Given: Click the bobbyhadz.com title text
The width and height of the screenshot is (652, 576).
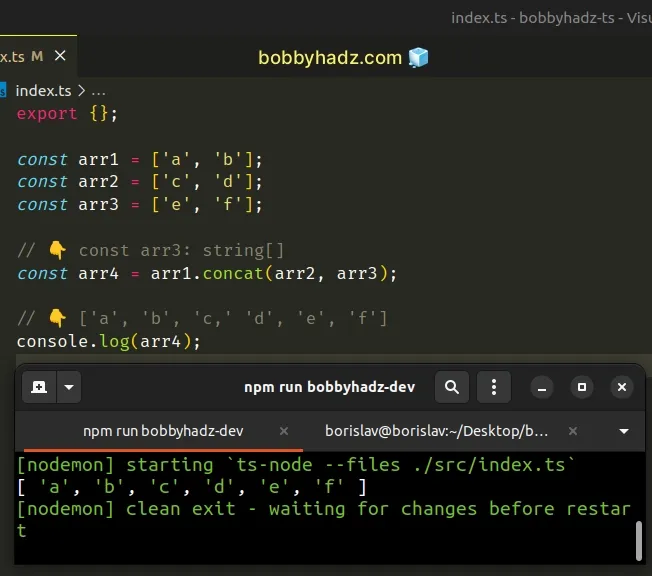Looking at the screenshot, I should click(x=330, y=58).
